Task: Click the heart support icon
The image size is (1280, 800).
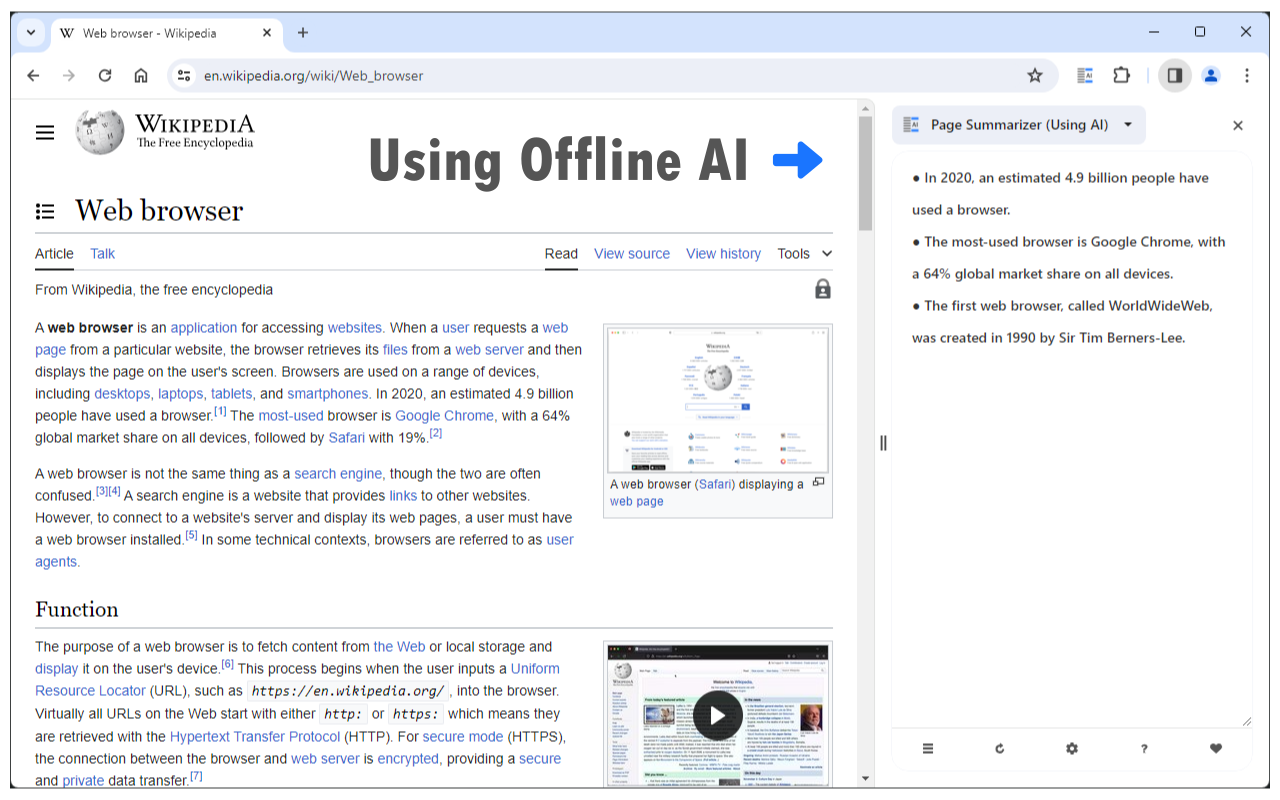Action: pyautogui.click(x=1216, y=748)
